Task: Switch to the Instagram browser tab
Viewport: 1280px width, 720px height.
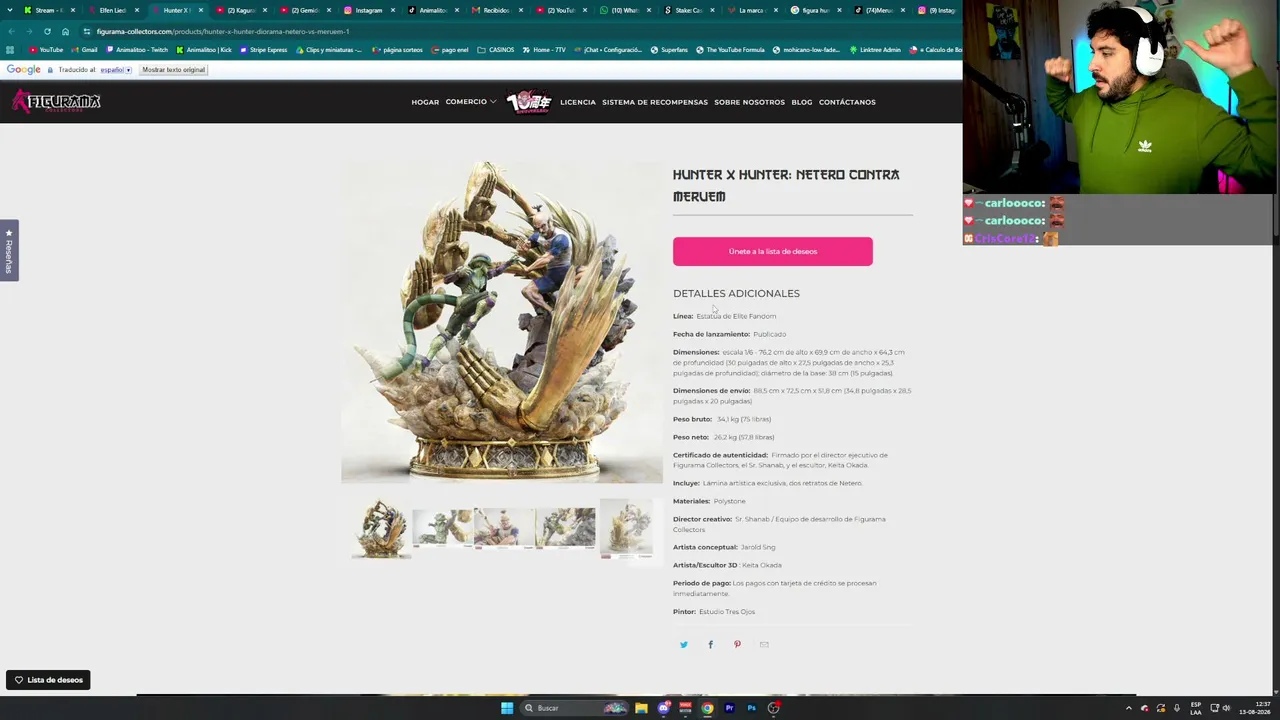Action: (368, 10)
